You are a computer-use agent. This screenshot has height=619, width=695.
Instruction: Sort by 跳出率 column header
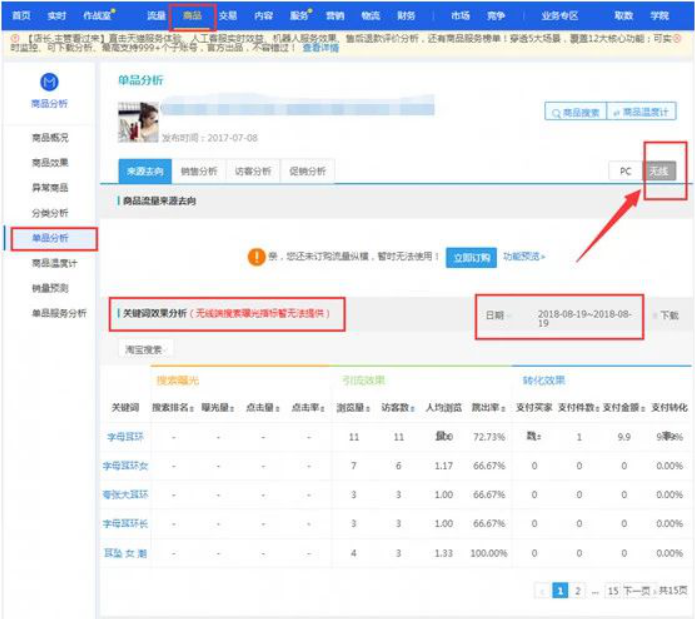pyautogui.click(x=487, y=407)
